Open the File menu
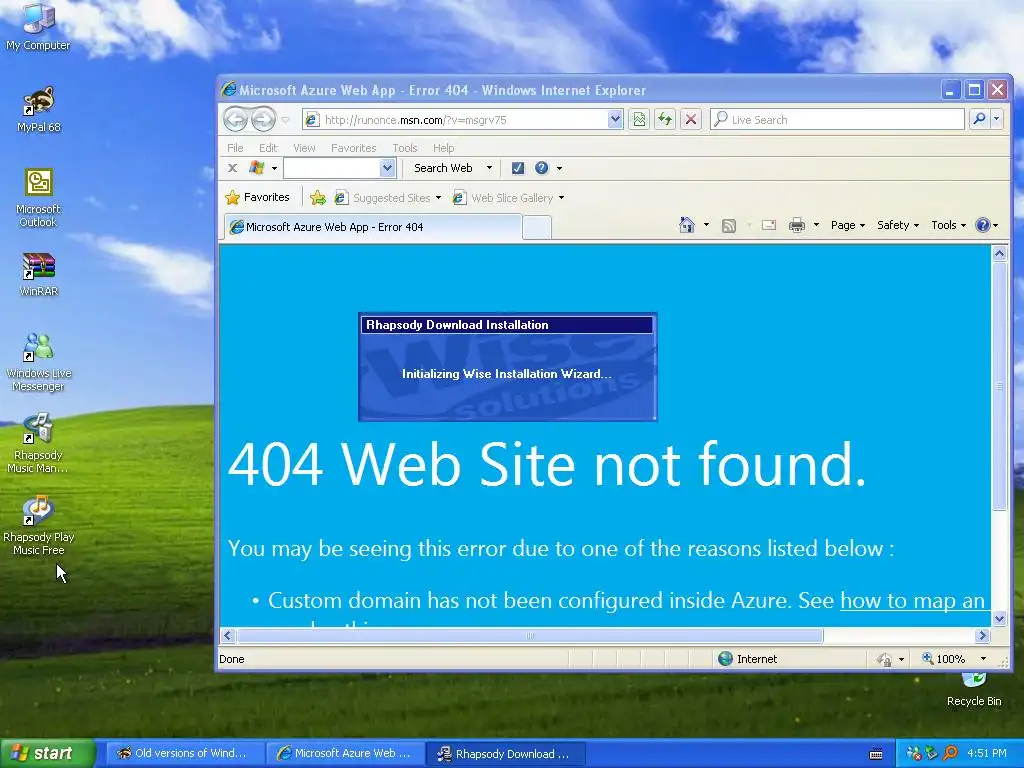1024x768 pixels. coord(235,148)
